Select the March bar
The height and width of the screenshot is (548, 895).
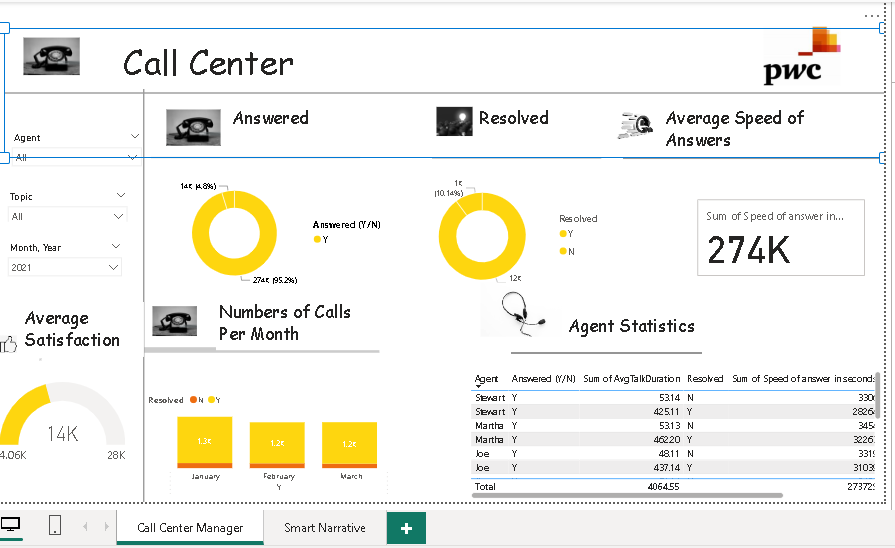349,445
